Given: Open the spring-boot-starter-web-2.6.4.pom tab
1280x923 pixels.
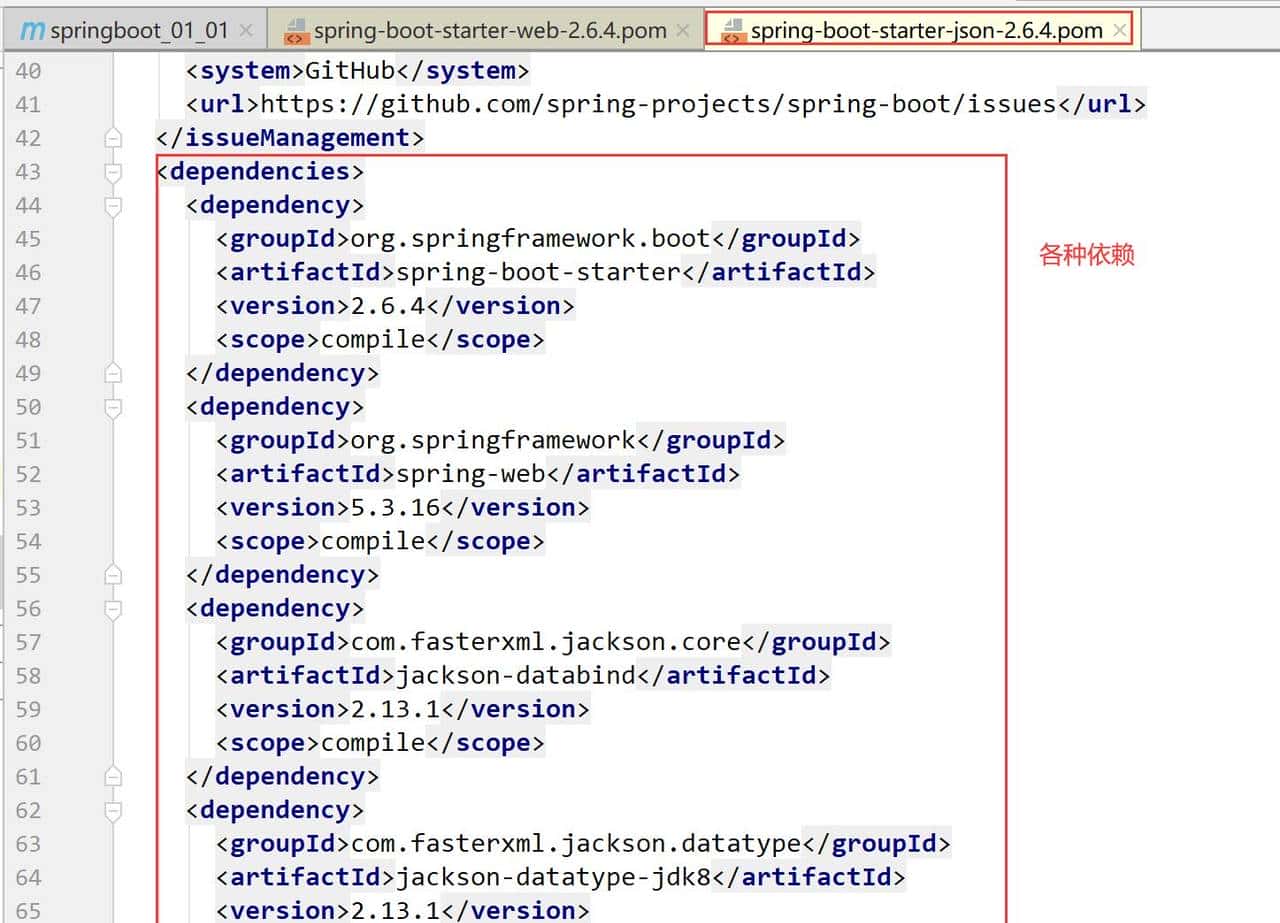Looking at the screenshot, I should tap(489, 31).
